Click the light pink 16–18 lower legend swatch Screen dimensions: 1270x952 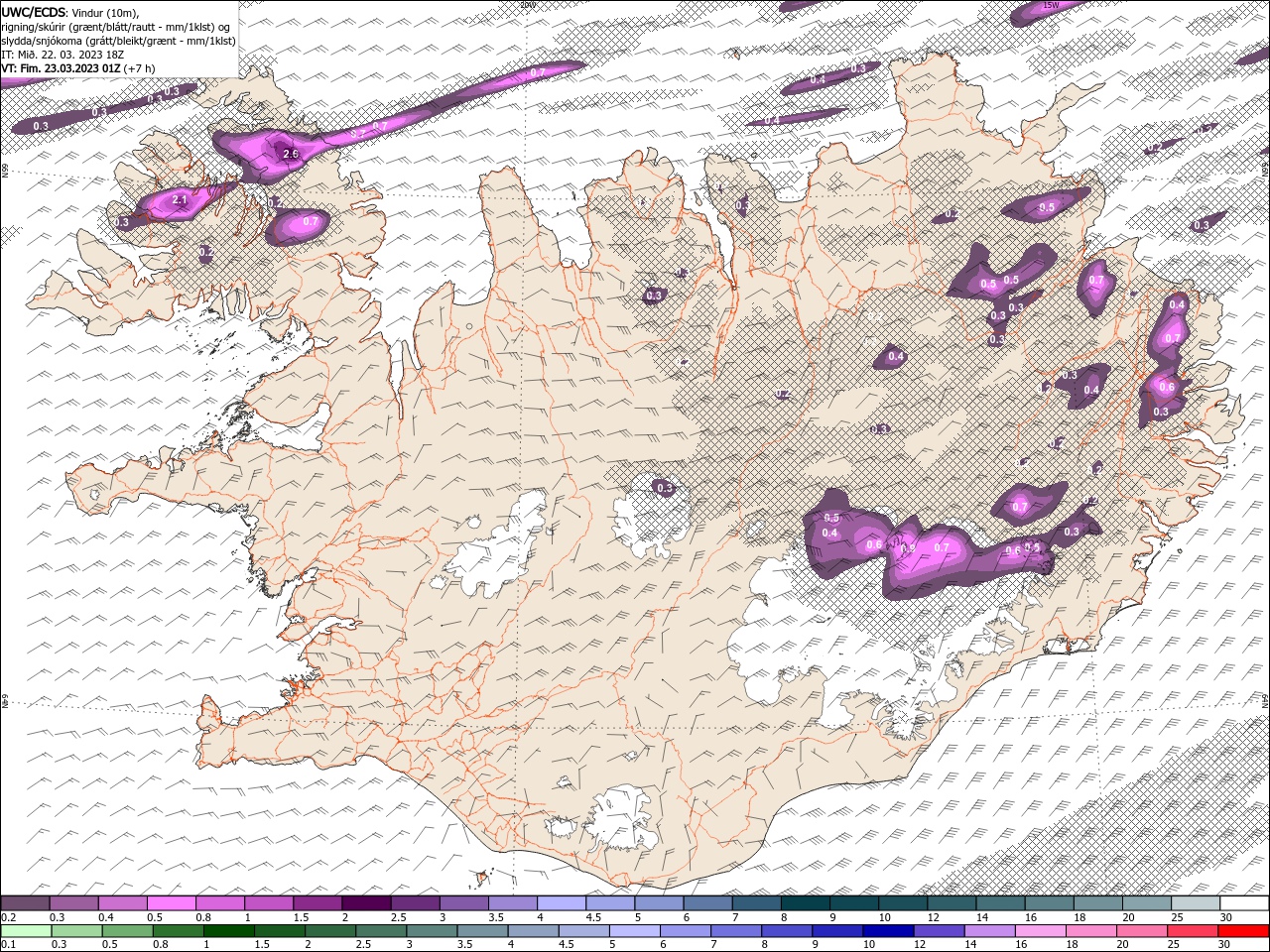point(1041,931)
